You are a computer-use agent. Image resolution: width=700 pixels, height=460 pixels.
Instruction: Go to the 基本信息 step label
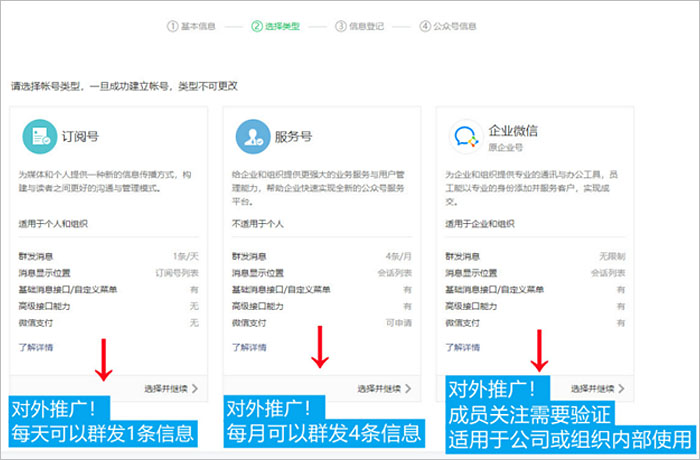point(197,26)
